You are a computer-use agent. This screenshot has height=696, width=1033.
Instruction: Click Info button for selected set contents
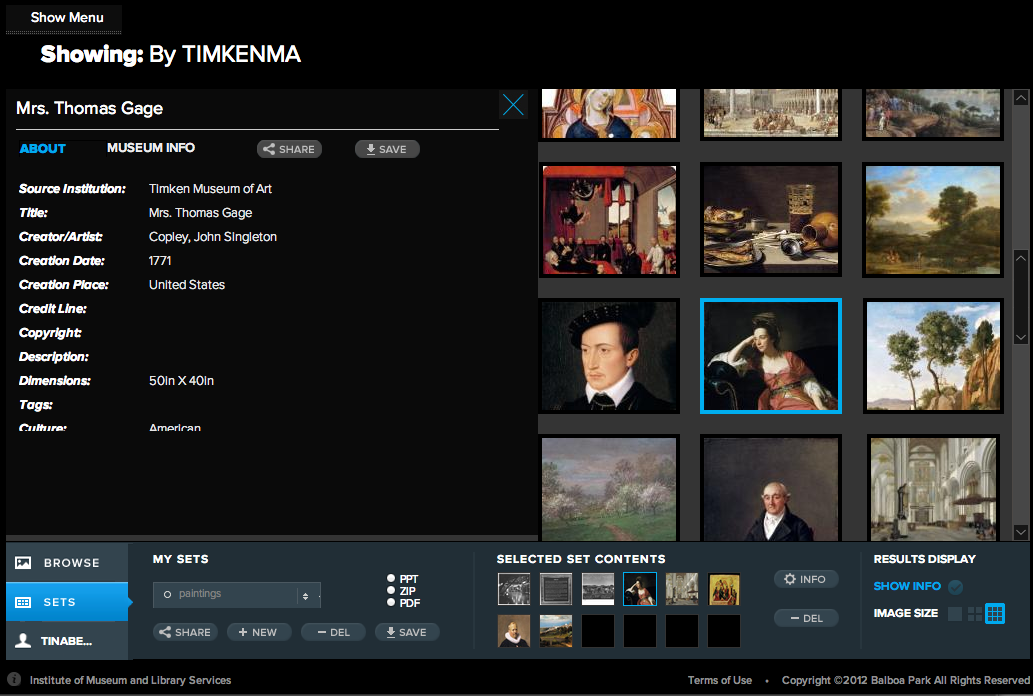click(806, 579)
